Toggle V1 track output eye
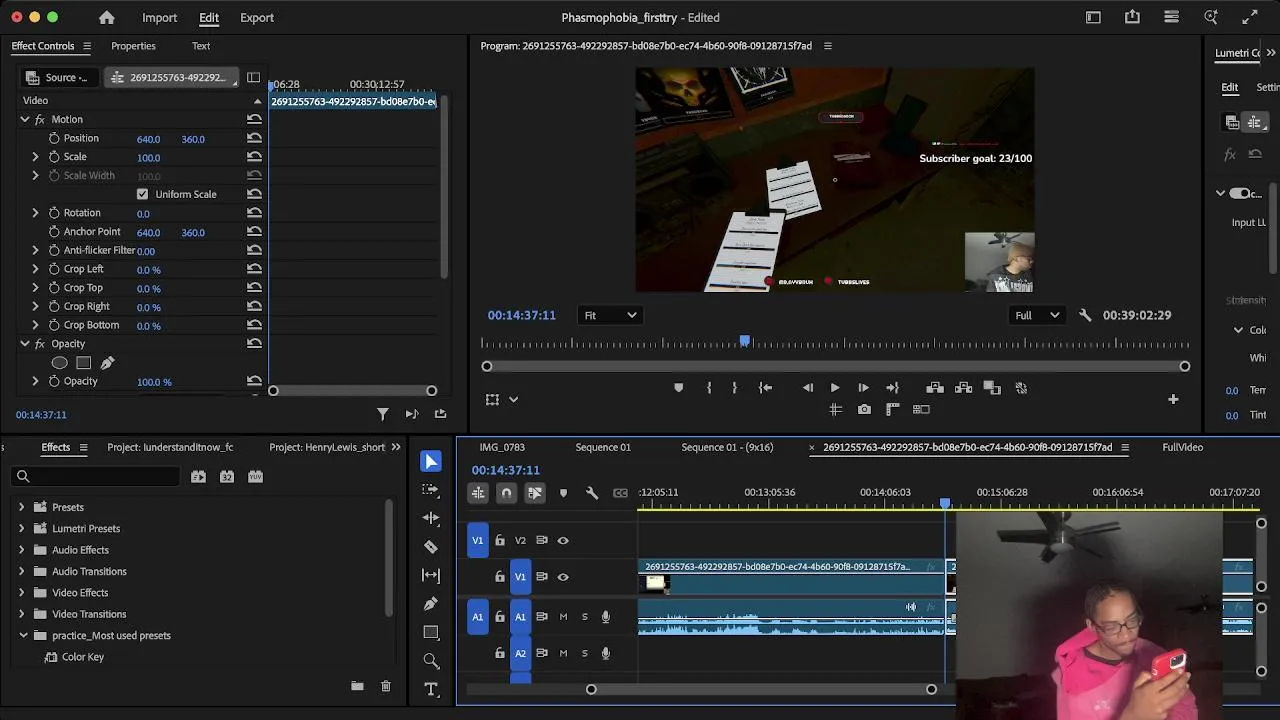 (x=563, y=577)
